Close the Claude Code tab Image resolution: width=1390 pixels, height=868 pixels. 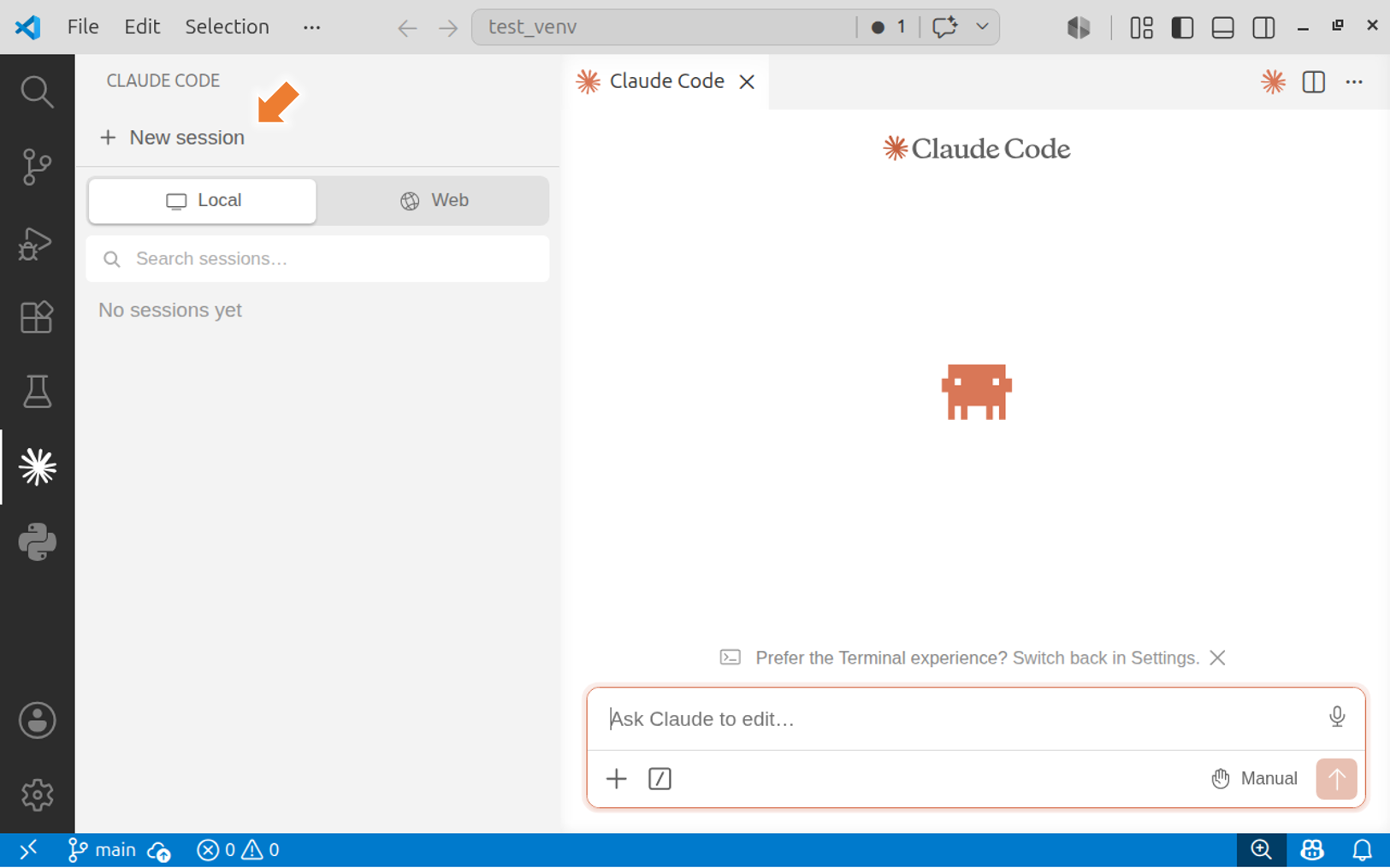pyautogui.click(x=747, y=82)
